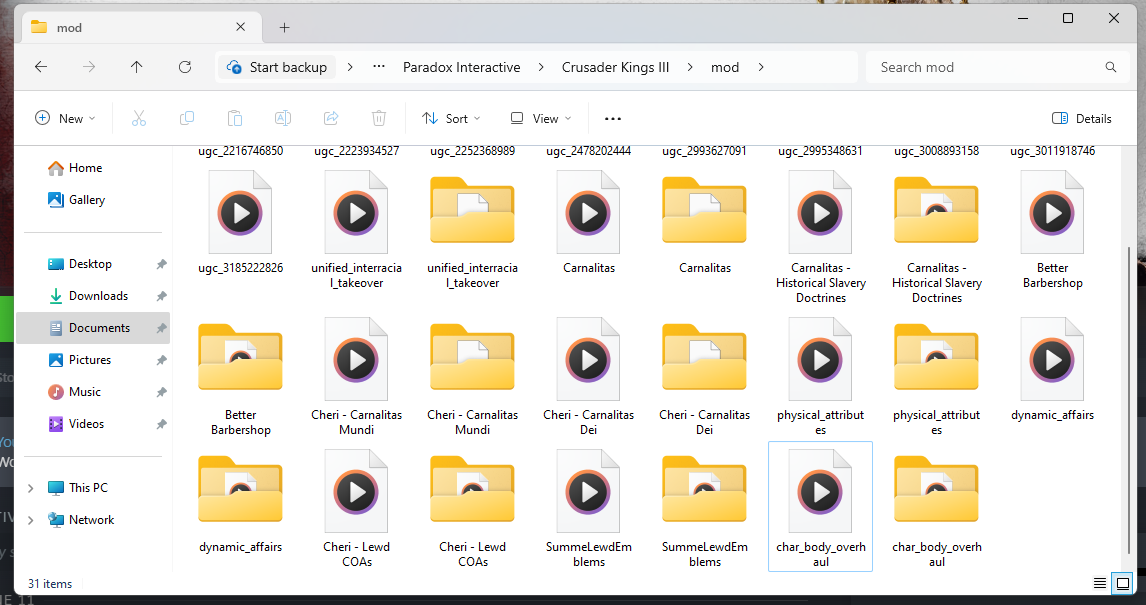The height and width of the screenshot is (605, 1146).
Task: Select the char_body_overhaul folder
Action: pos(937,510)
